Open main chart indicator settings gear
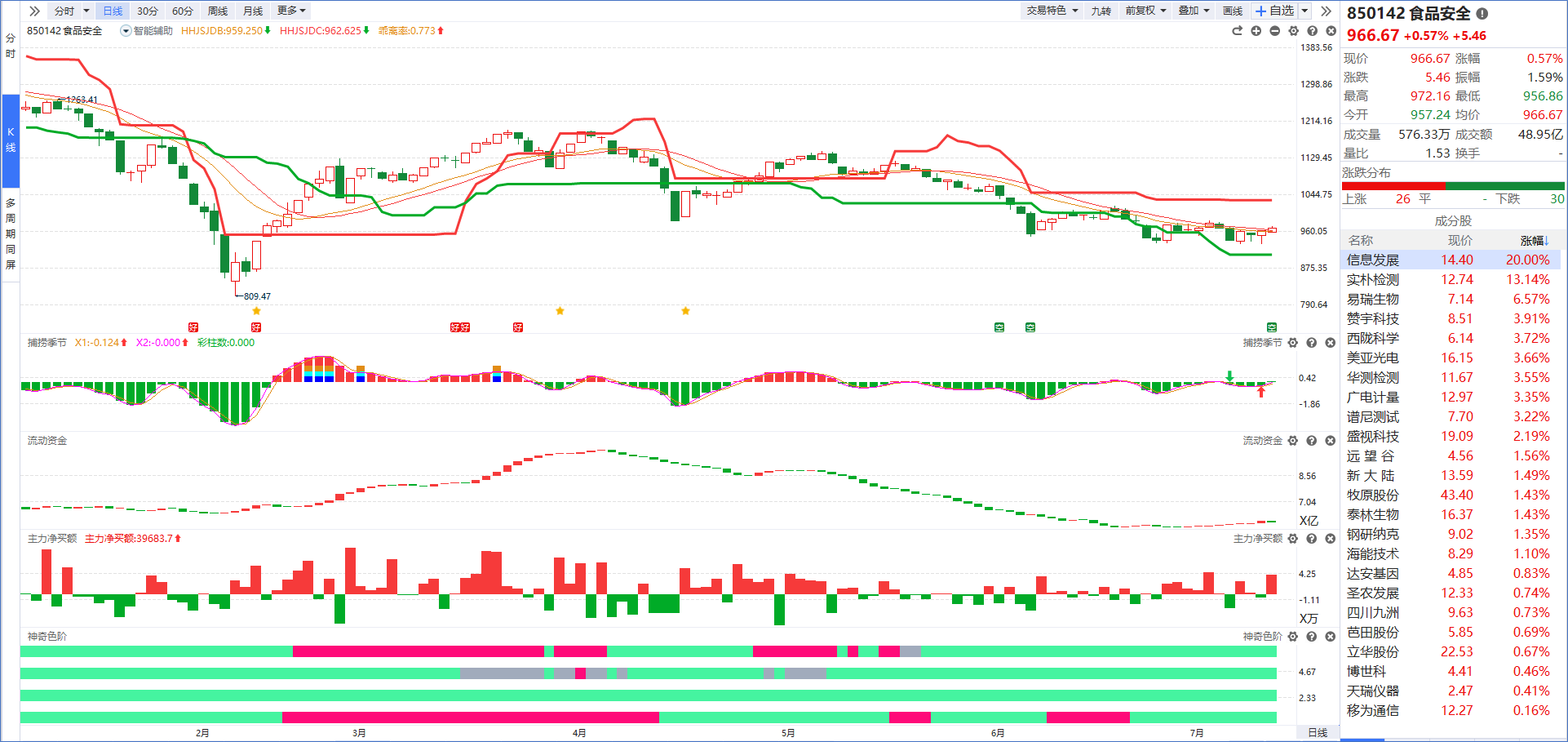Viewport: 1568px width, 742px height. [x=1293, y=31]
